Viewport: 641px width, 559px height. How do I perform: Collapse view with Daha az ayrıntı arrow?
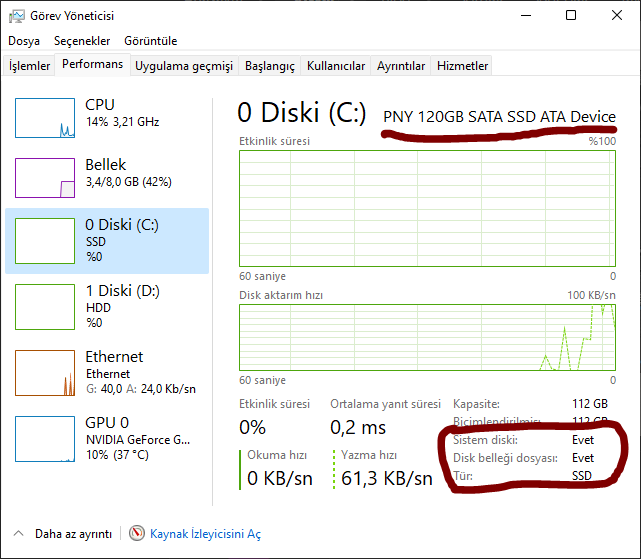tap(19, 534)
